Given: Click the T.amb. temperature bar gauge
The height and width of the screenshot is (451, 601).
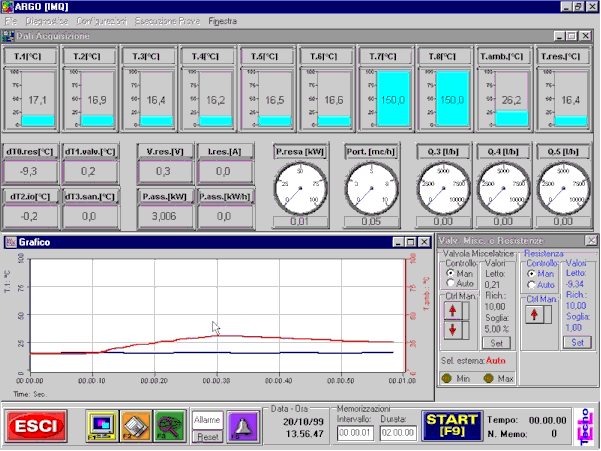Looking at the screenshot, I should (504, 98).
